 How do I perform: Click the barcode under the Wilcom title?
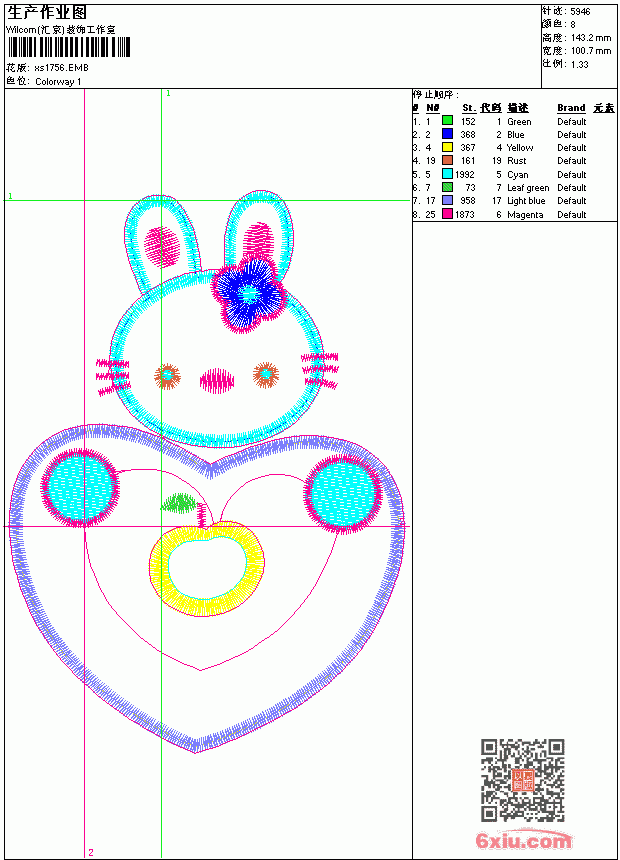[69, 47]
